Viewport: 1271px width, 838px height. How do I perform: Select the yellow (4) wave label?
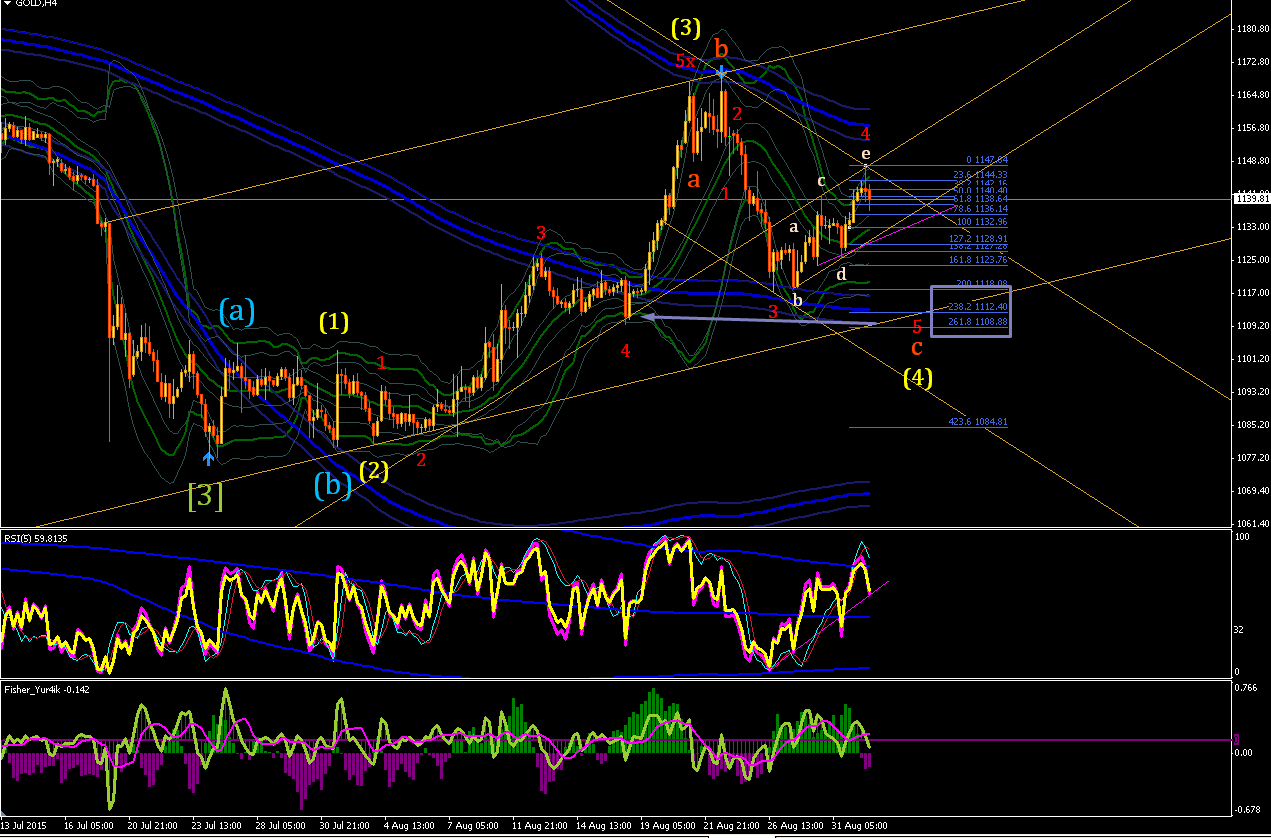pyautogui.click(x=918, y=378)
